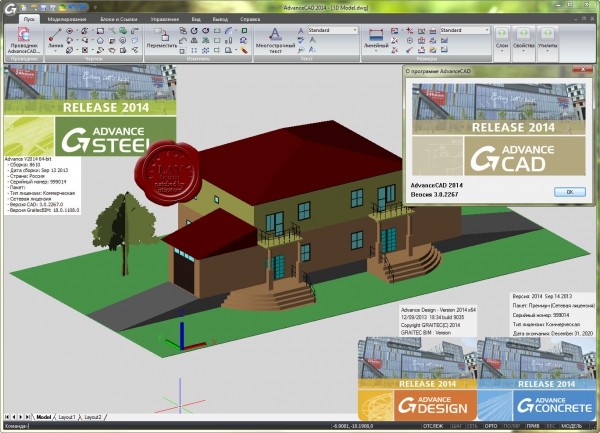Open the quick access toolbar customize arrow
Viewport: 600px width, 433px height.
coord(95,7)
